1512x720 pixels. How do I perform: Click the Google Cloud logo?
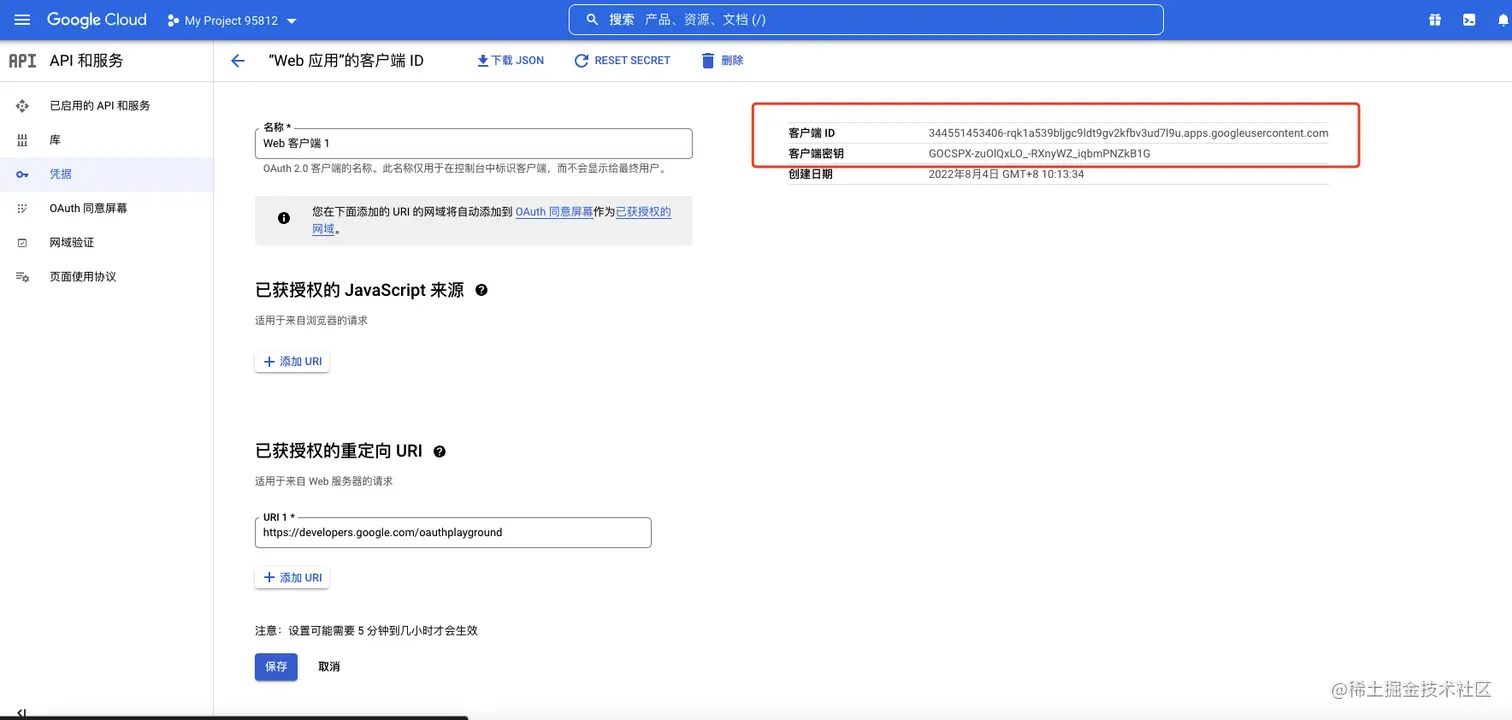[x=97, y=20]
